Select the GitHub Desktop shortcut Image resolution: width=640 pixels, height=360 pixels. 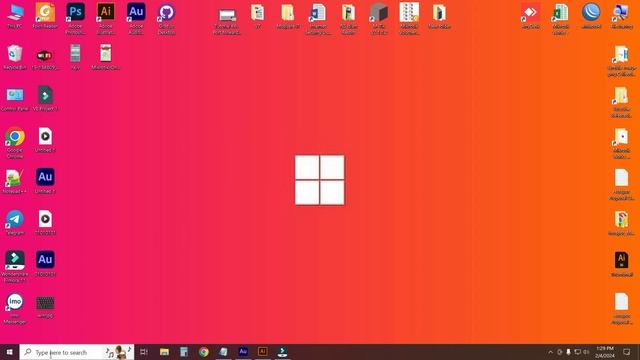click(166, 18)
